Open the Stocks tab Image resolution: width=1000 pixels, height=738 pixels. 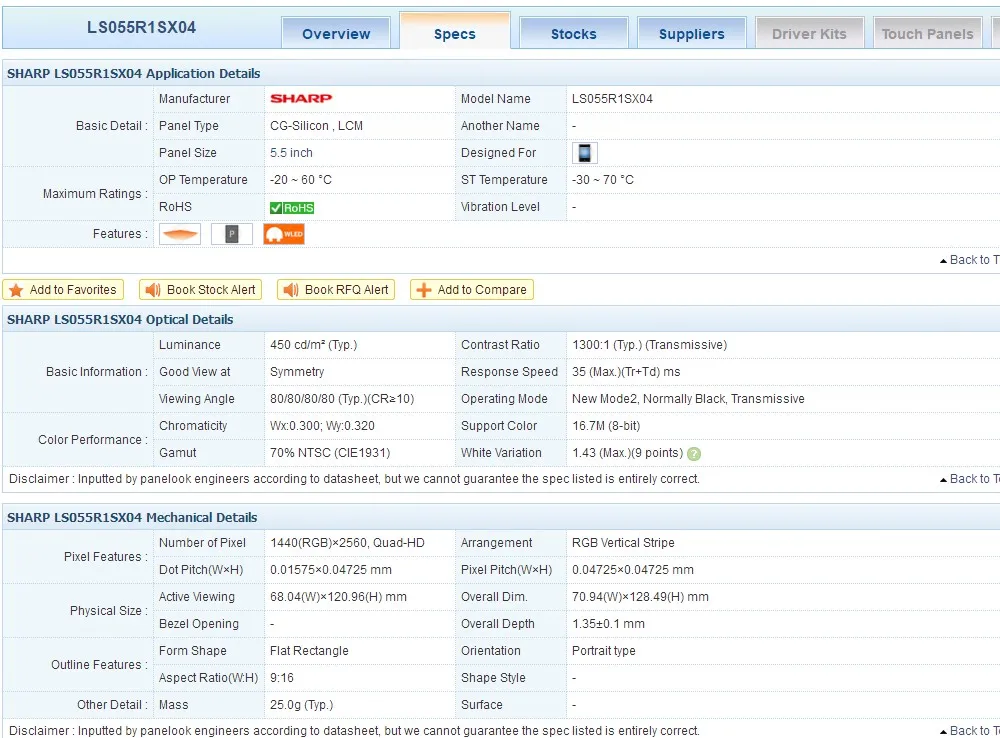[x=573, y=33]
